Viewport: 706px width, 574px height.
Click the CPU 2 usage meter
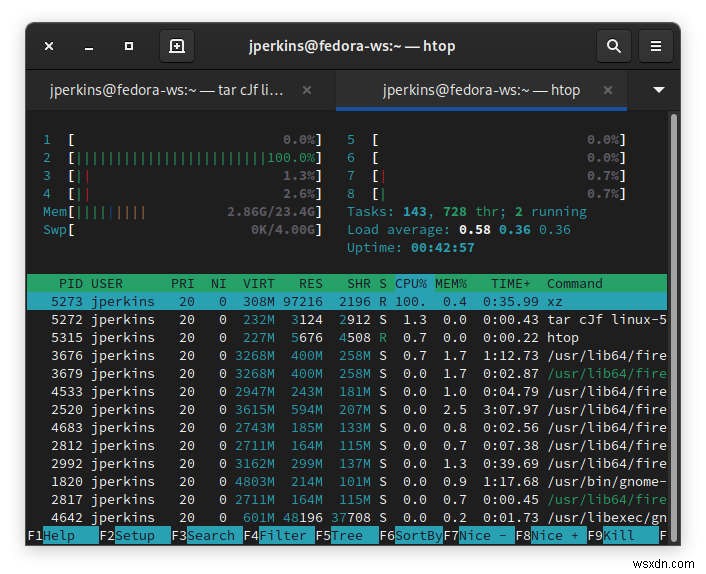pos(182,158)
